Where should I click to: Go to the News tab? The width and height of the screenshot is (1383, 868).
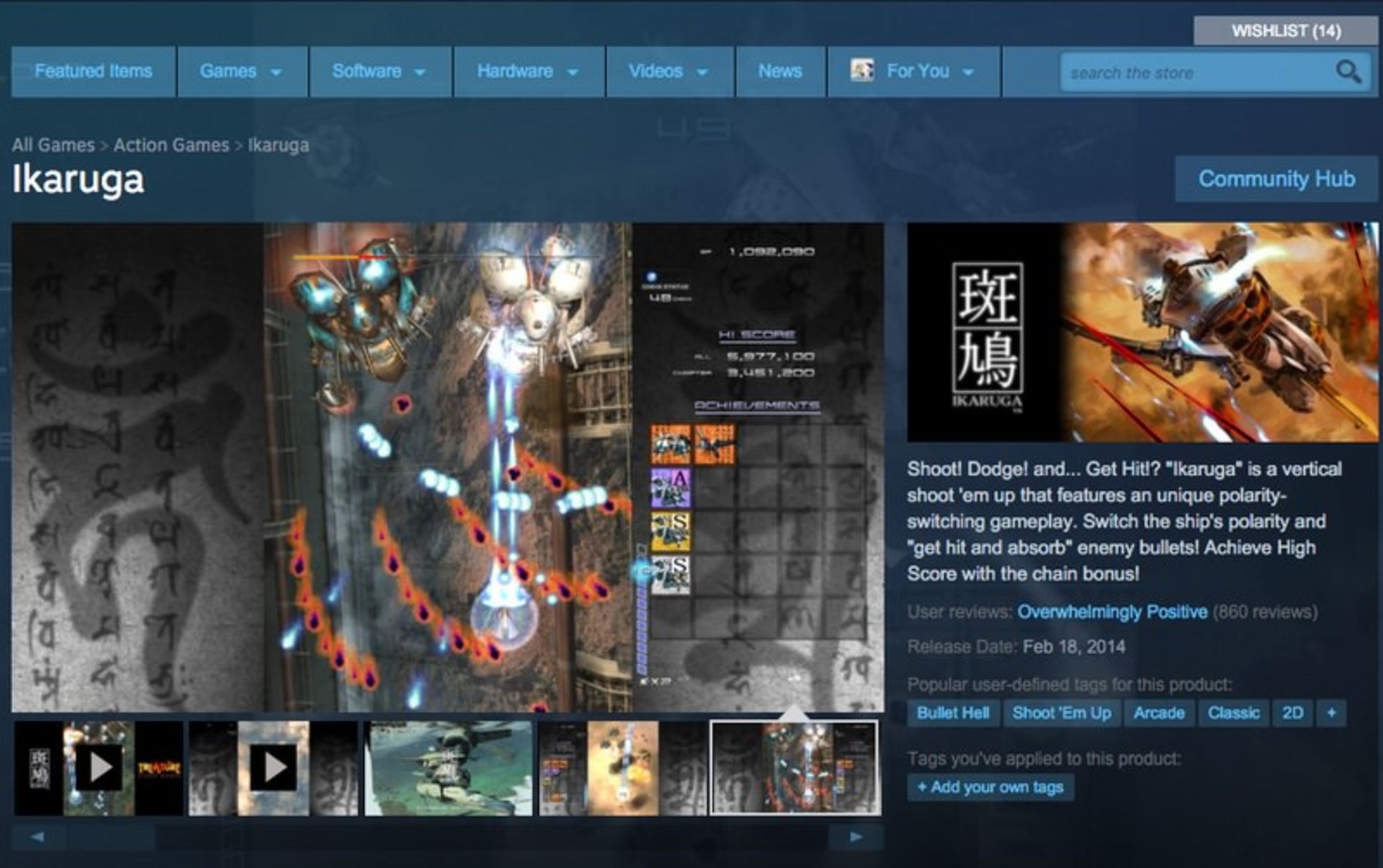[779, 71]
